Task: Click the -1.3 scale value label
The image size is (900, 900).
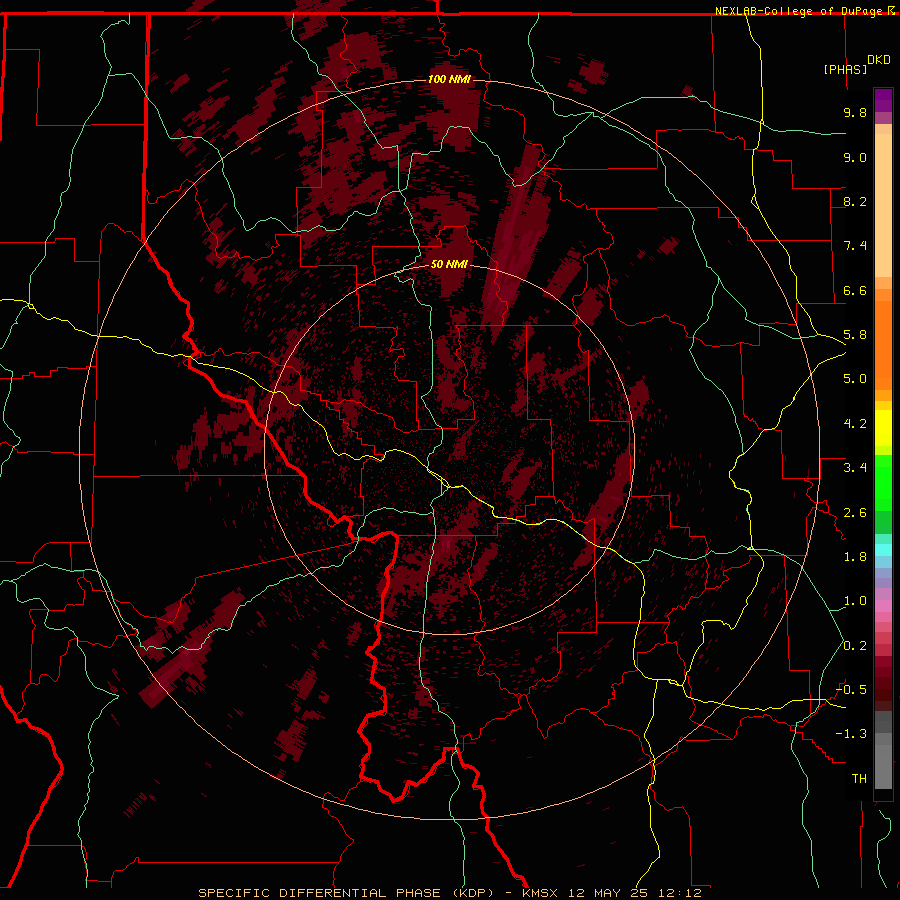Action: pos(851,734)
